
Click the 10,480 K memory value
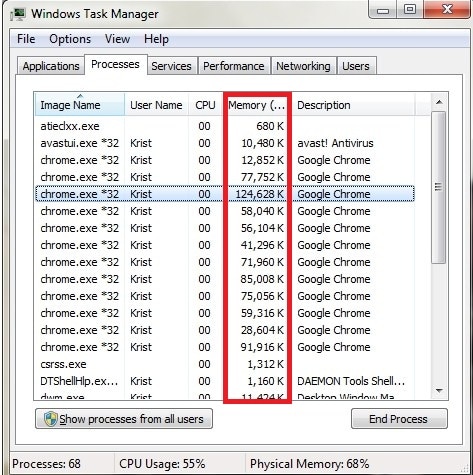click(x=263, y=143)
